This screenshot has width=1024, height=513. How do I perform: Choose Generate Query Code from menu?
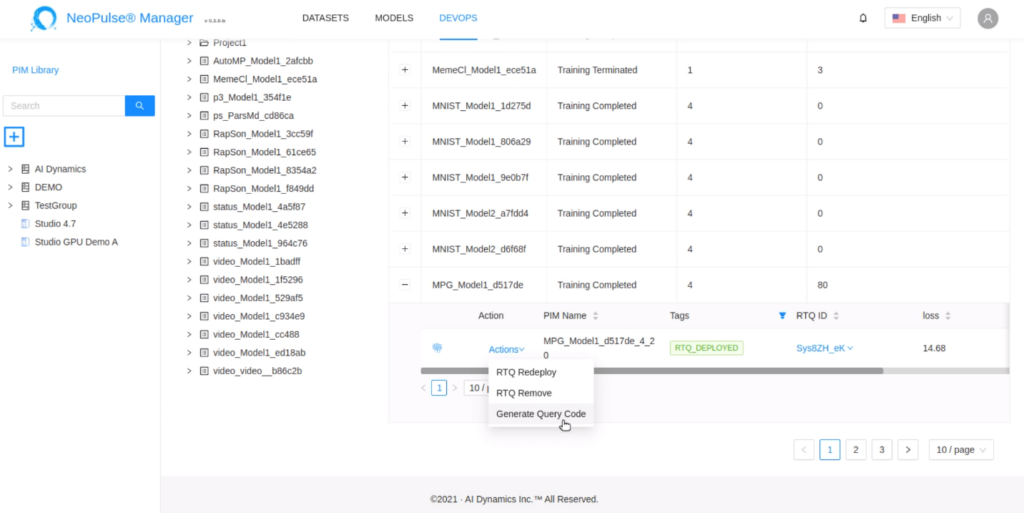(540, 414)
